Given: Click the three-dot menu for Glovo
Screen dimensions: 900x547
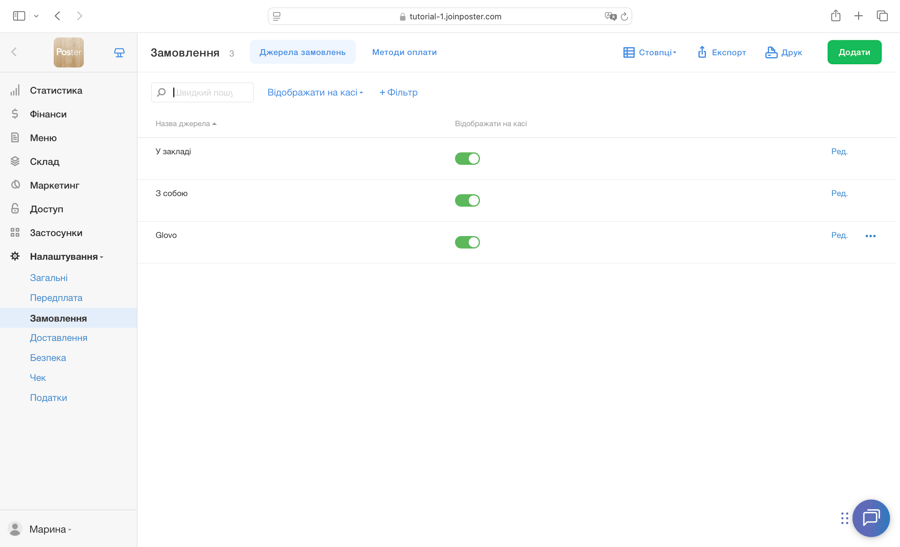Looking at the screenshot, I should click(x=870, y=236).
